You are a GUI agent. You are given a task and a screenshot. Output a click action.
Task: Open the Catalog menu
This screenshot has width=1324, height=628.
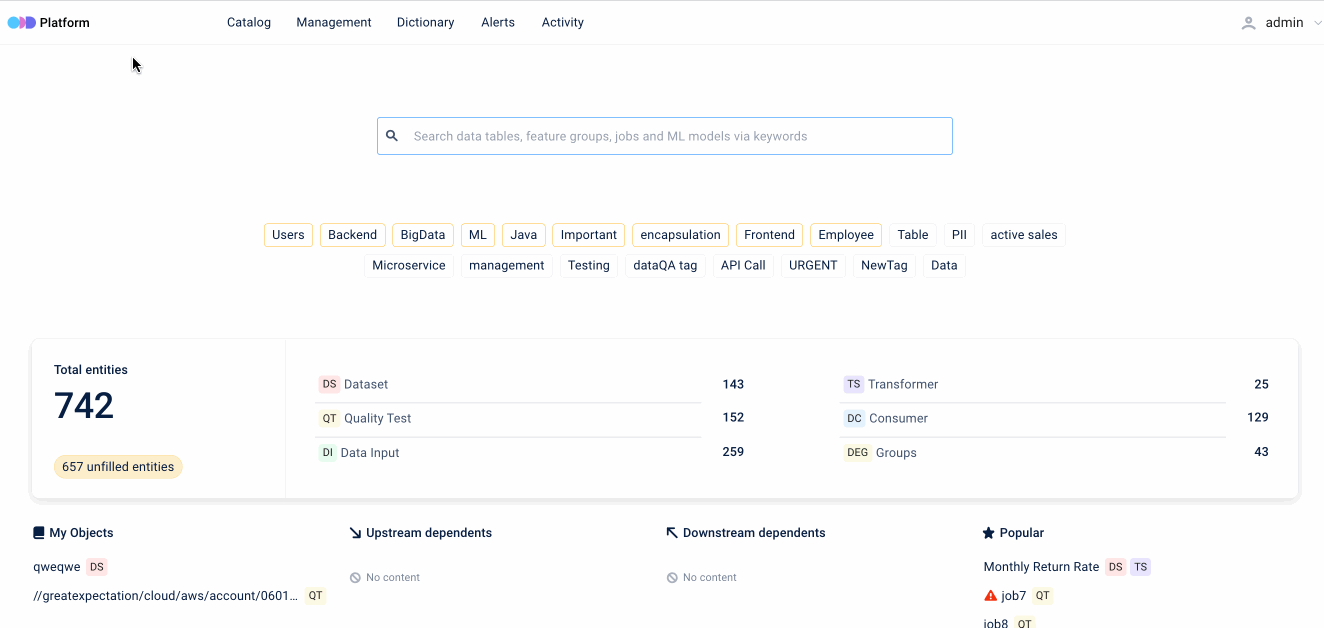(x=249, y=22)
